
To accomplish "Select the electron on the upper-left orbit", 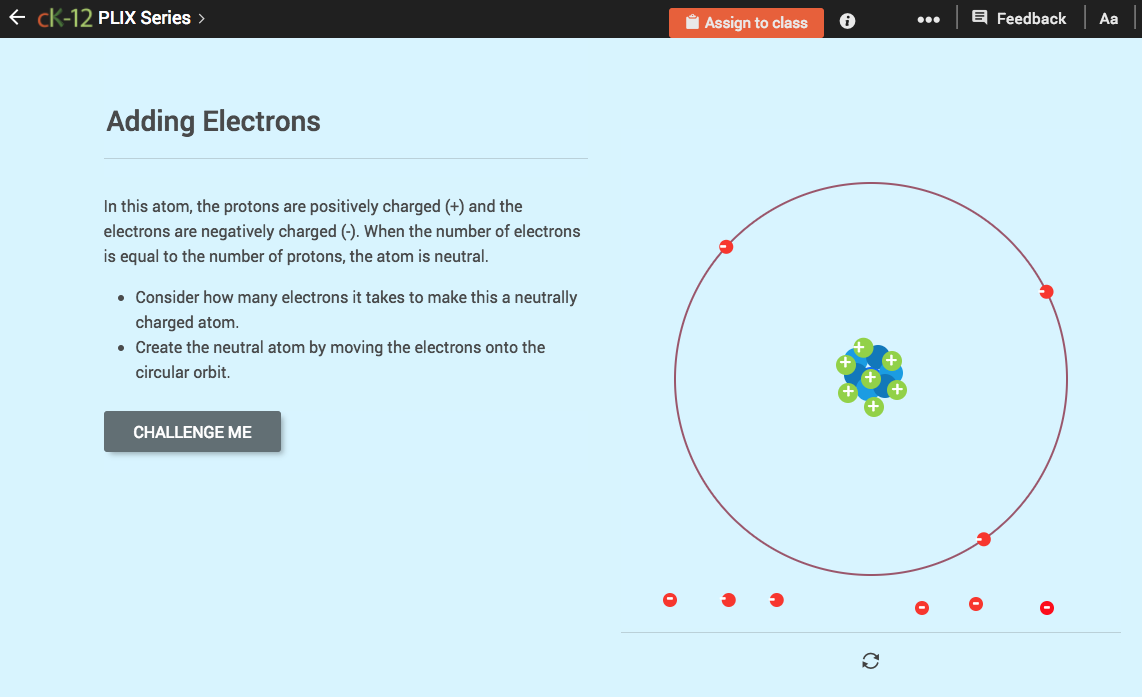I will click(x=726, y=246).
